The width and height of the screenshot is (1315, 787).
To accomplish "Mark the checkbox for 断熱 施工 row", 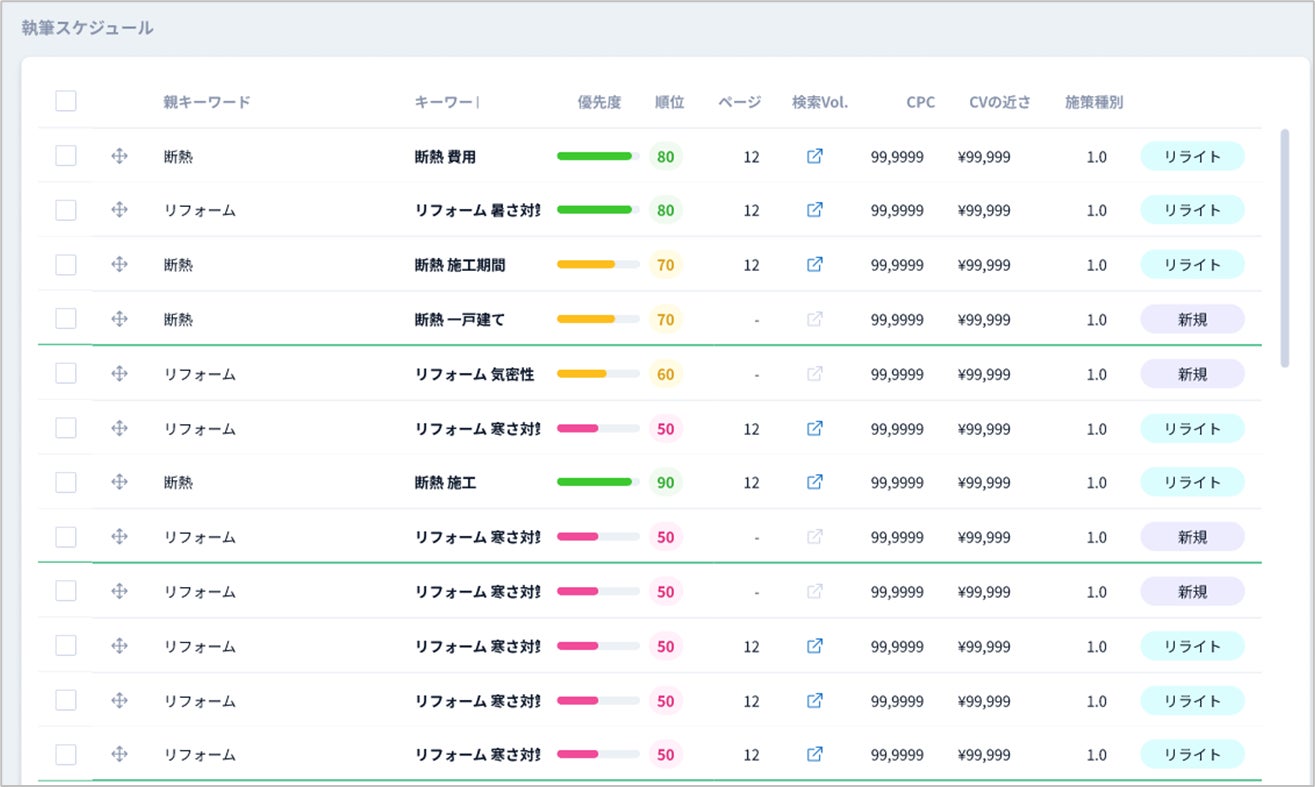I will pos(66,482).
